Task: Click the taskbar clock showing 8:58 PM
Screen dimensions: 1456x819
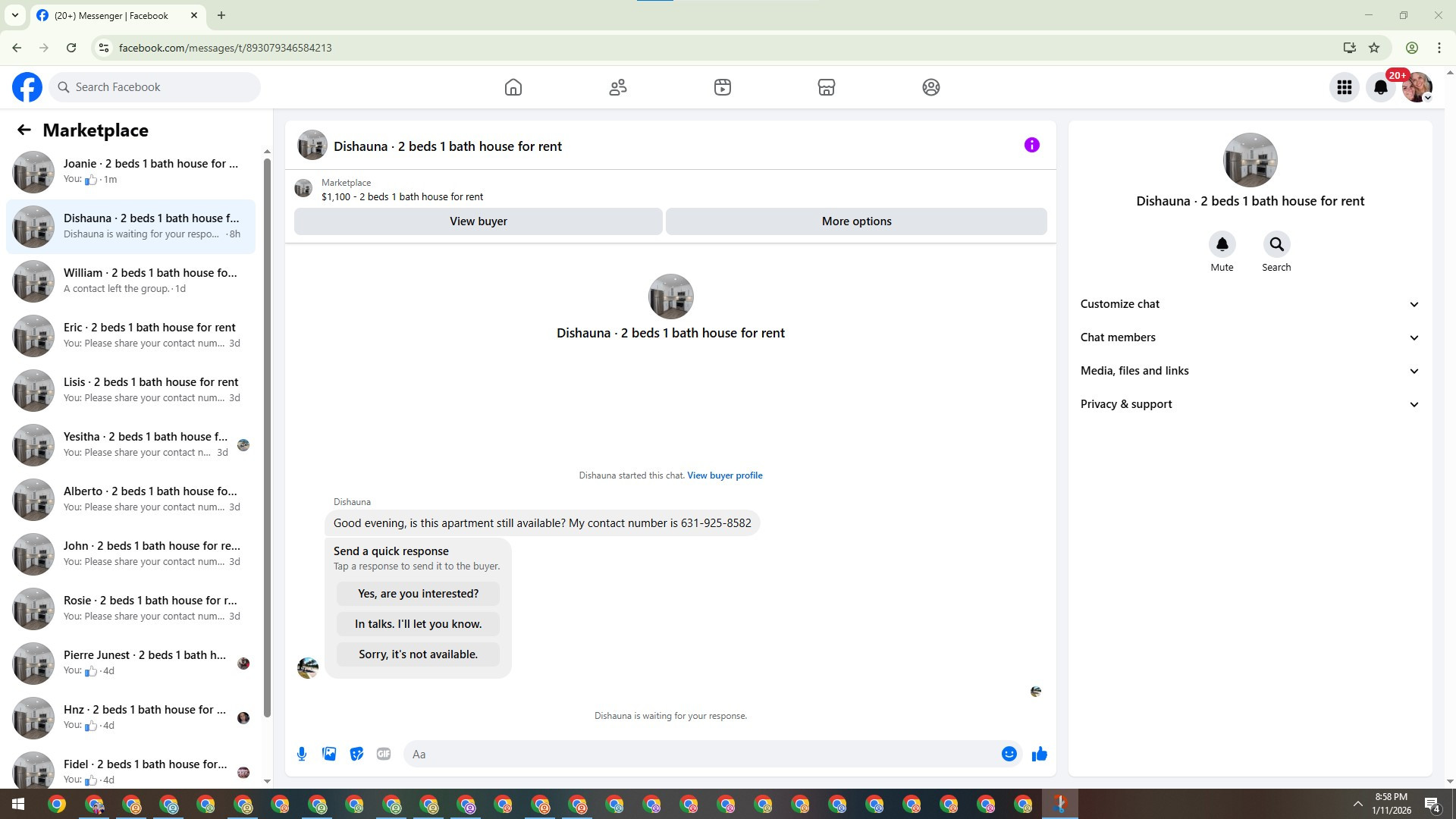Action: tap(1391, 804)
